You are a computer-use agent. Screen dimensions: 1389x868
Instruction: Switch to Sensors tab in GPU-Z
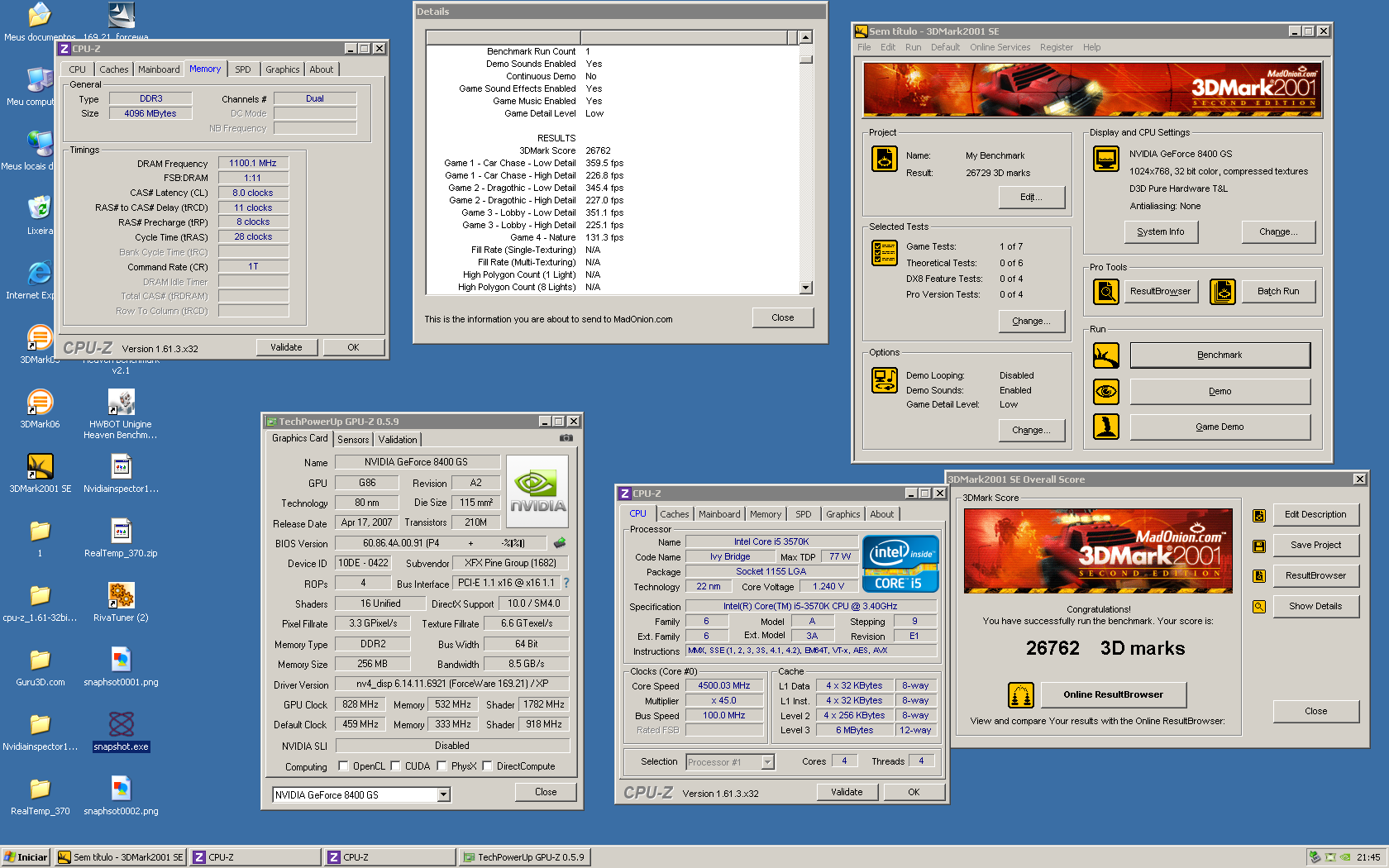pos(353,440)
